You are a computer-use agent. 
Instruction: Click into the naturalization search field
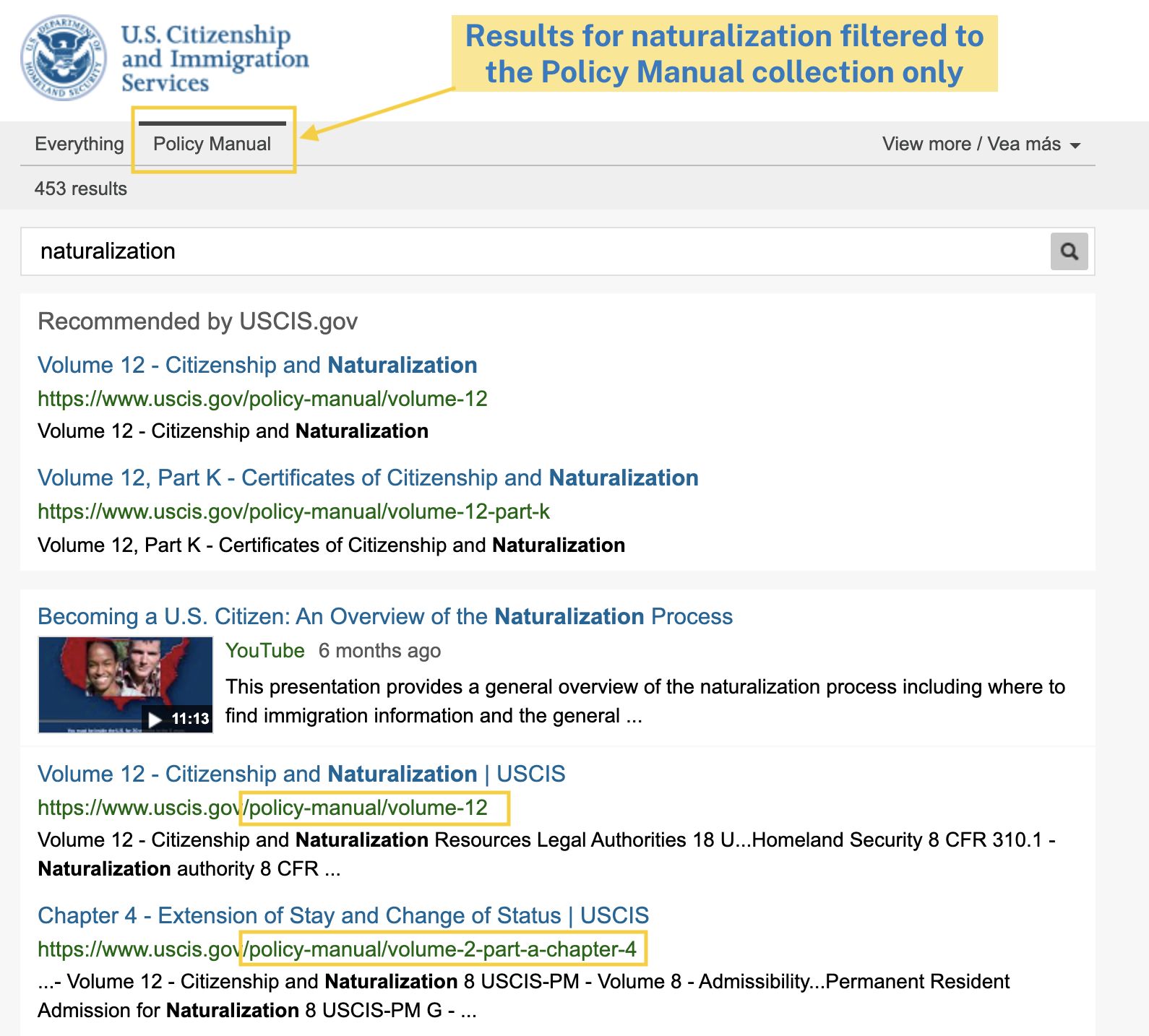[x=535, y=251]
